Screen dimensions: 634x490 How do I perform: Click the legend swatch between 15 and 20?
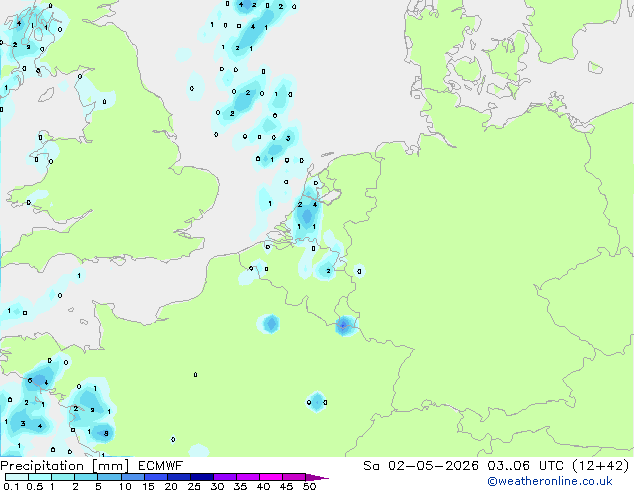tap(156, 477)
